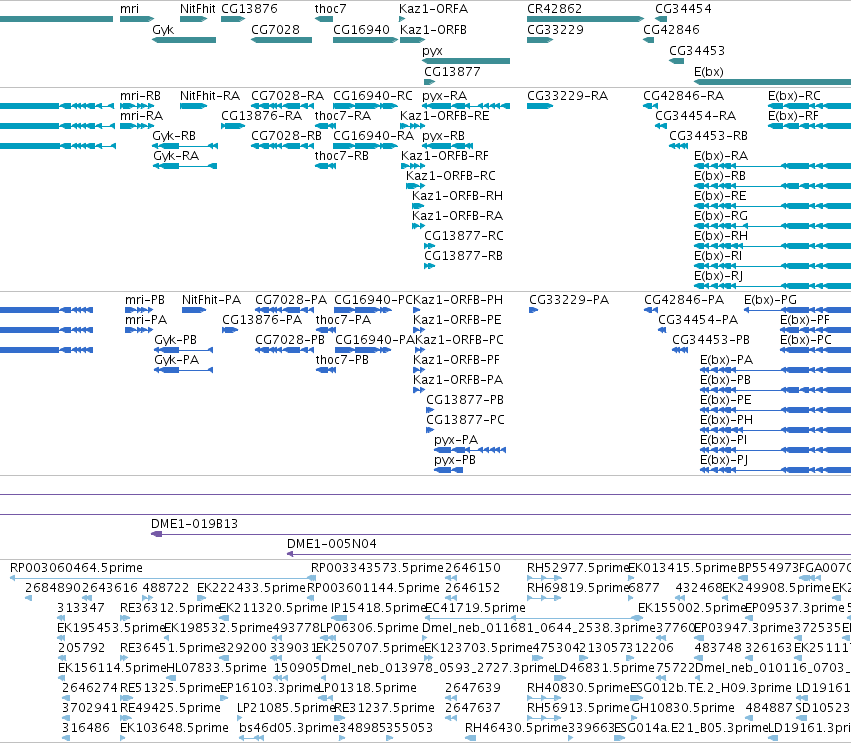Click the CG7028-PB protein label
Image resolution: width=851 pixels, height=743 pixels.
pyautogui.click(x=290, y=340)
